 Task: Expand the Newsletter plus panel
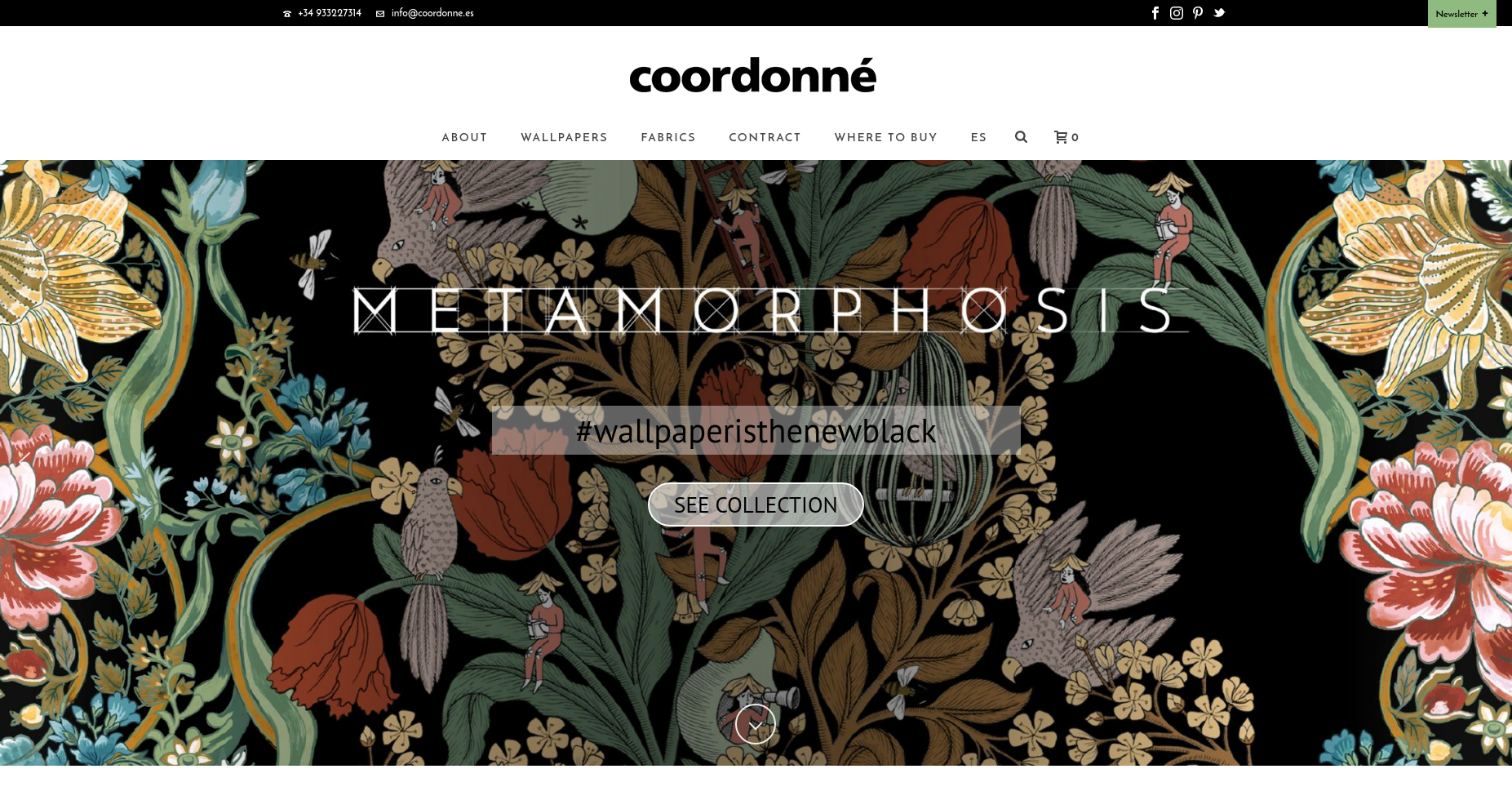pyautogui.click(x=1461, y=13)
